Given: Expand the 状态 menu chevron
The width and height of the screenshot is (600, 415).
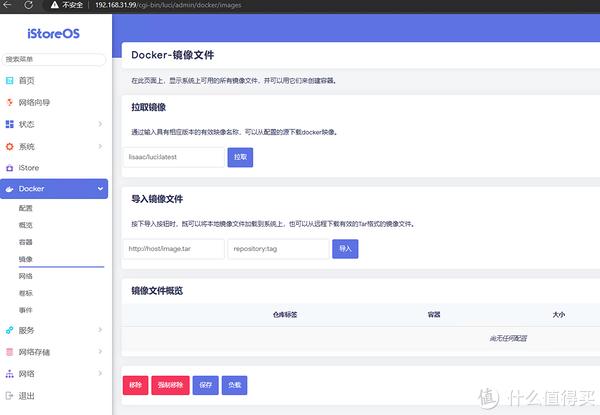Looking at the screenshot, I should (x=100, y=124).
